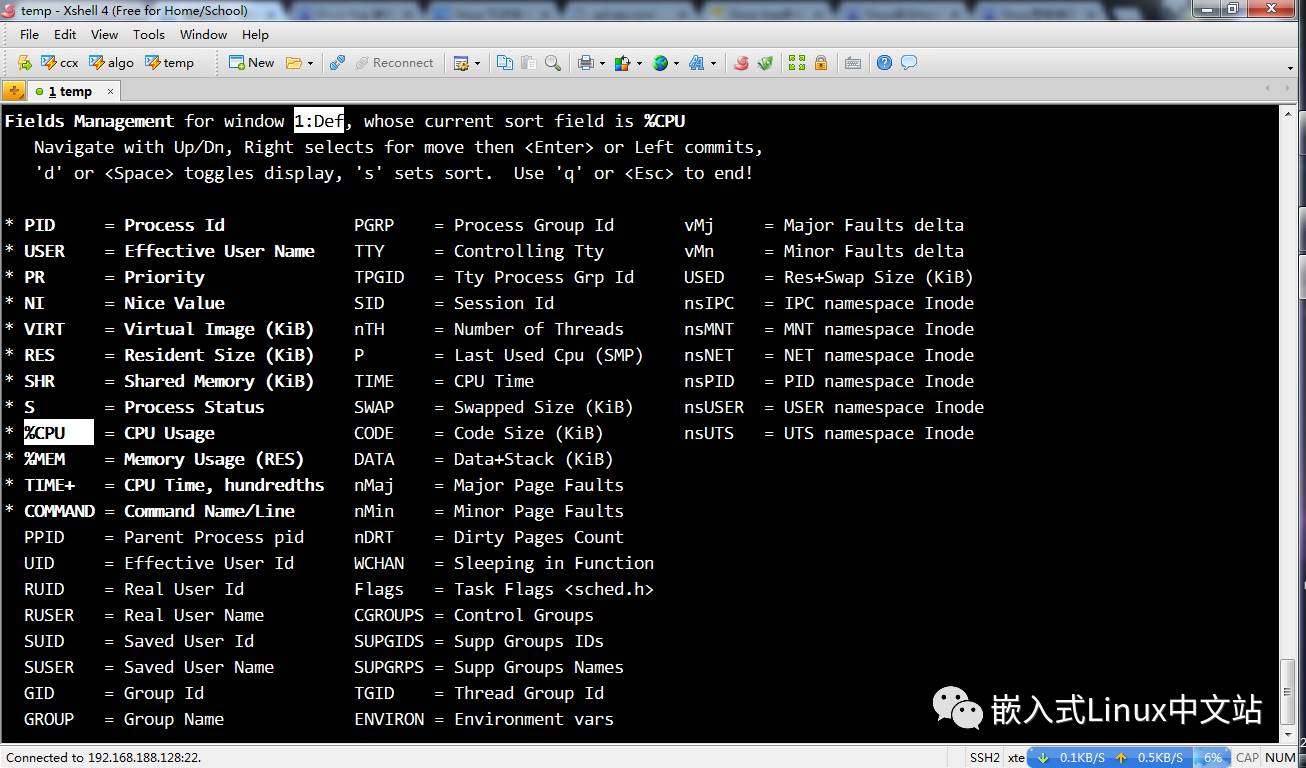Close the '1 temp' tab
Viewport: 1306px width, 768px height.
click(x=110, y=91)
